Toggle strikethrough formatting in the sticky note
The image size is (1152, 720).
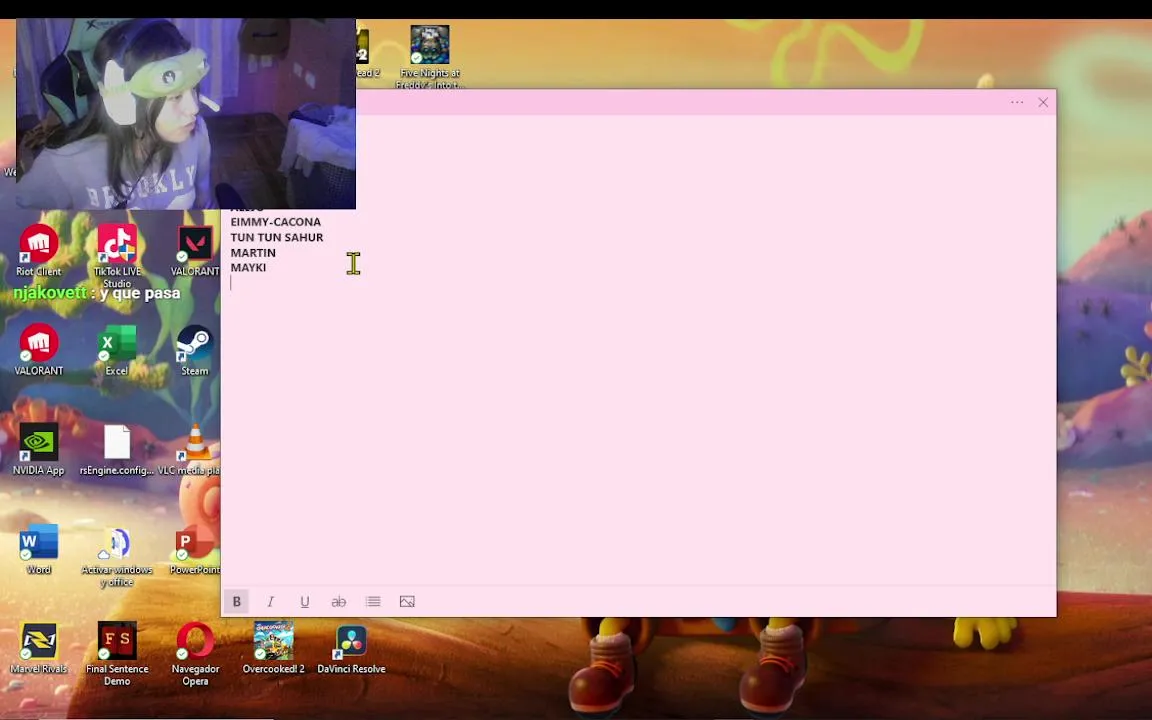coord(339,602)
